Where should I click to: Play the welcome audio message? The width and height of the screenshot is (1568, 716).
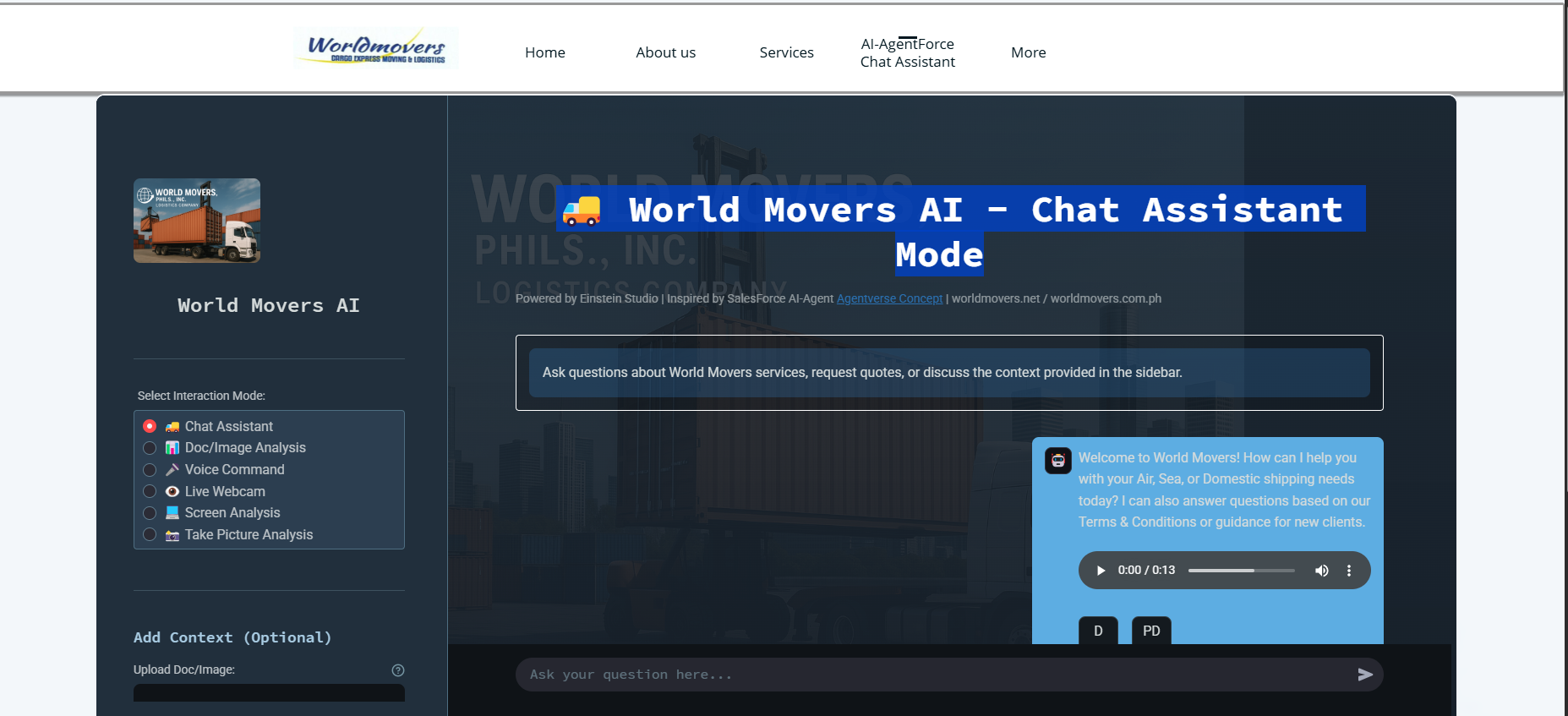click(x=1101, y=571)
